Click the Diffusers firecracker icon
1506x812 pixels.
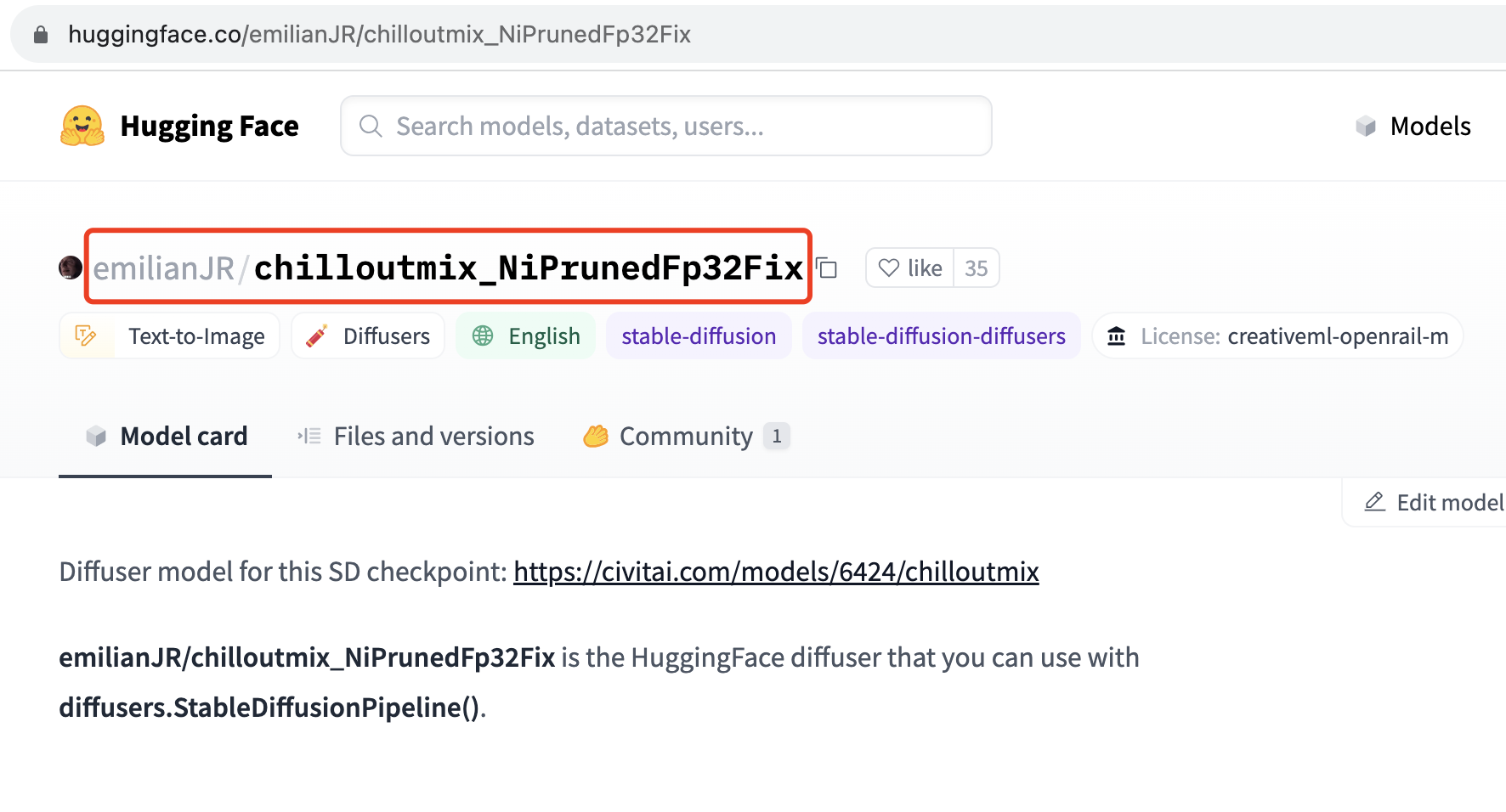(317, 336)
